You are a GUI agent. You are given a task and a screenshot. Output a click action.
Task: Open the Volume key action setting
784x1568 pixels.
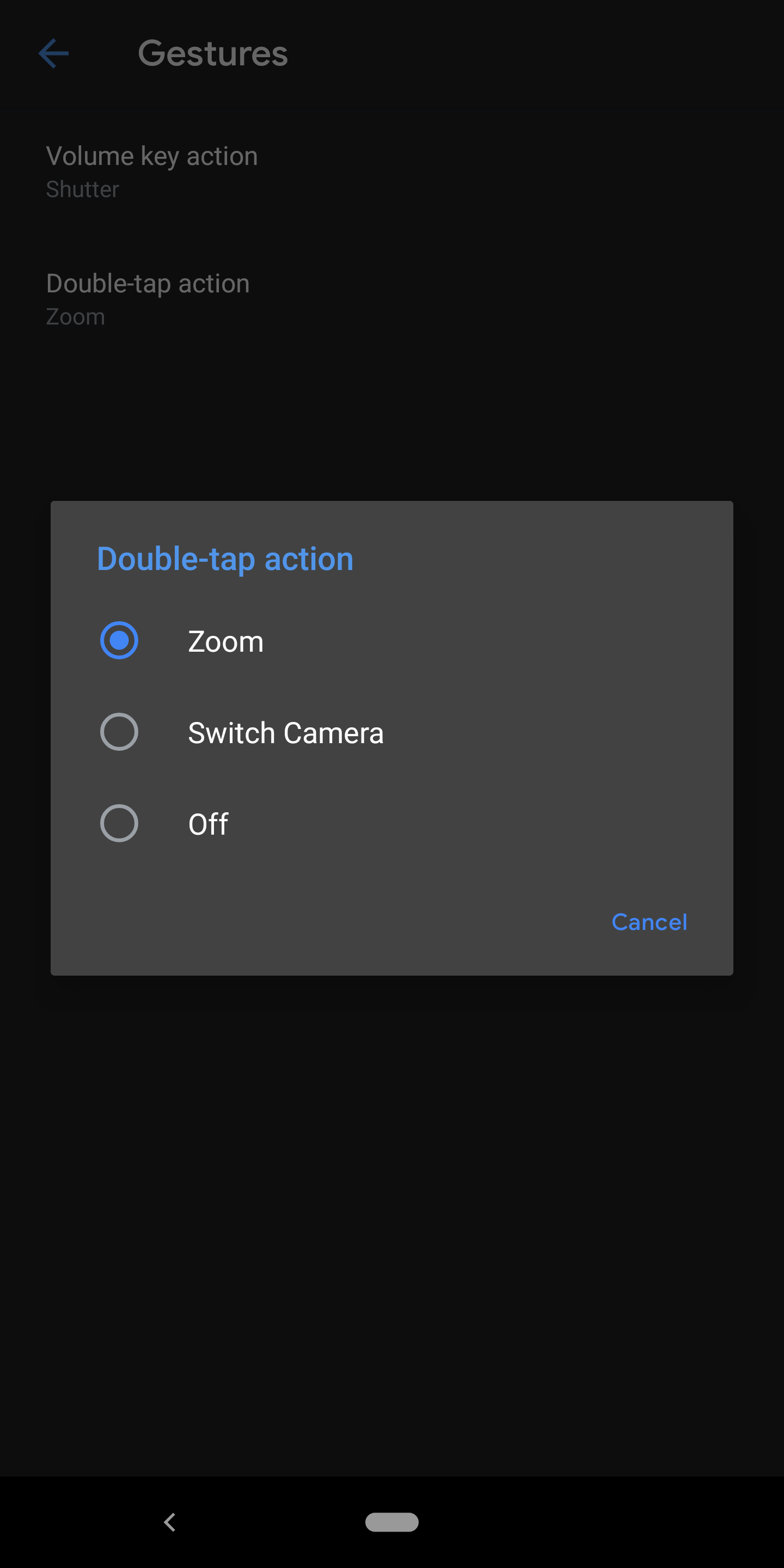point(392,171)
